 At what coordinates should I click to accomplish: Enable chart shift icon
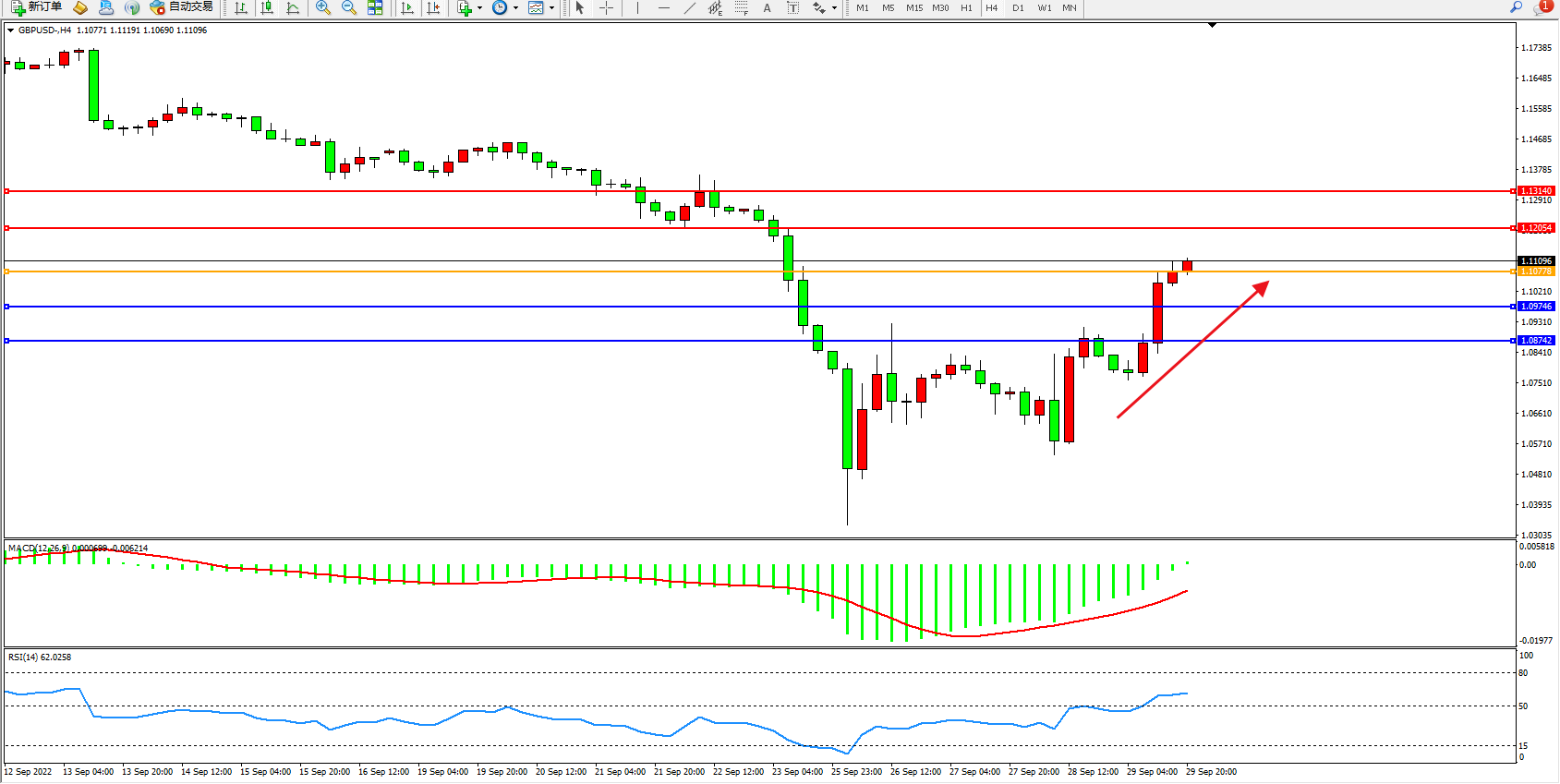[433, 7]
